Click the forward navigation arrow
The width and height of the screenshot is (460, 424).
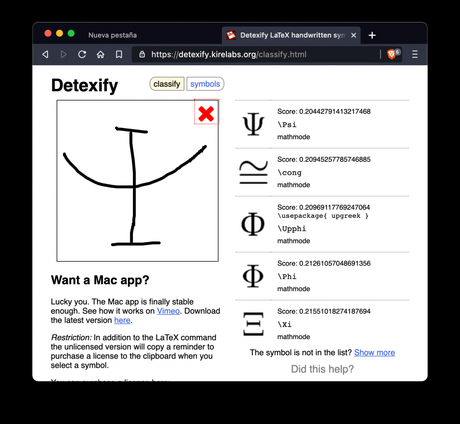pyautogui.click(x=63, y=54)
